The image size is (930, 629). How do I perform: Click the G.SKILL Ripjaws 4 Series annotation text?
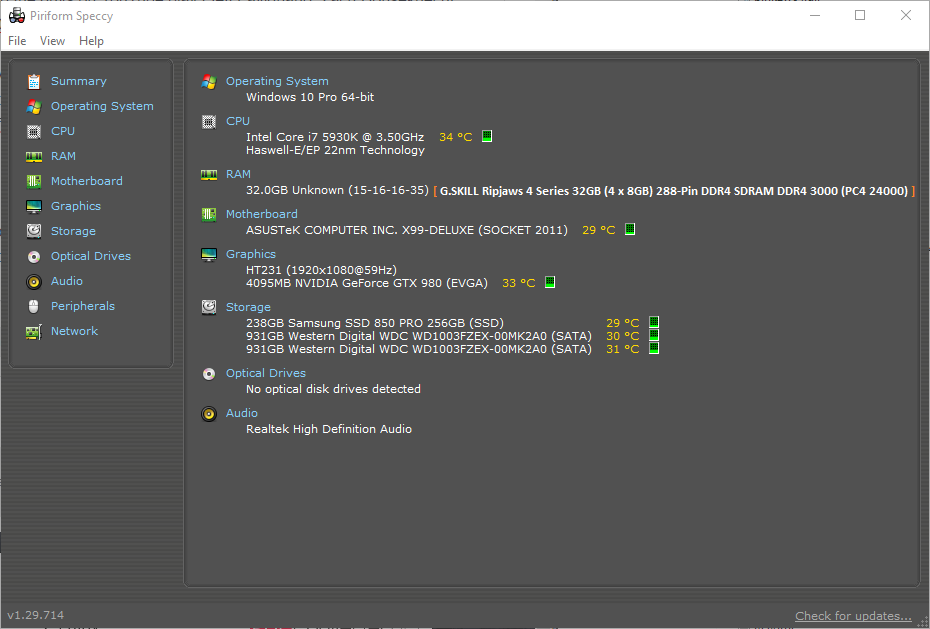[674, 191]
